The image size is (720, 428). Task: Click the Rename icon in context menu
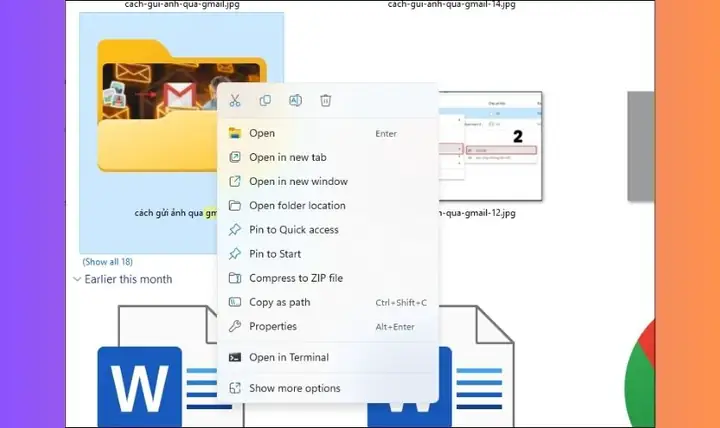(x=295, y=101)
